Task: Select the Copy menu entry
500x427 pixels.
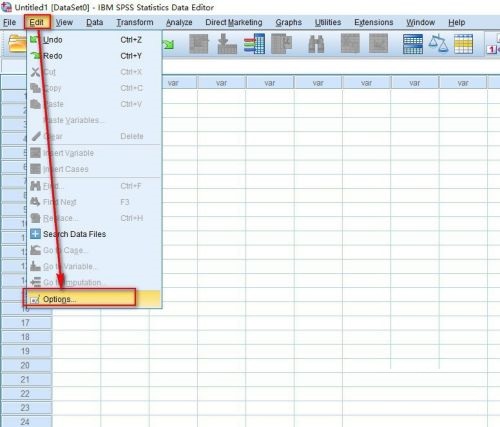Action: (x=95, y=88)
